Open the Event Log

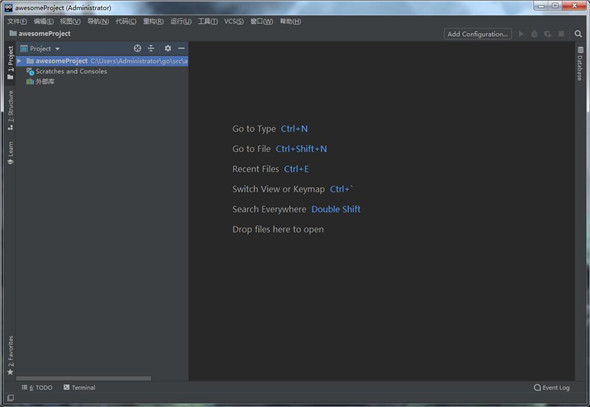[552, 387]
